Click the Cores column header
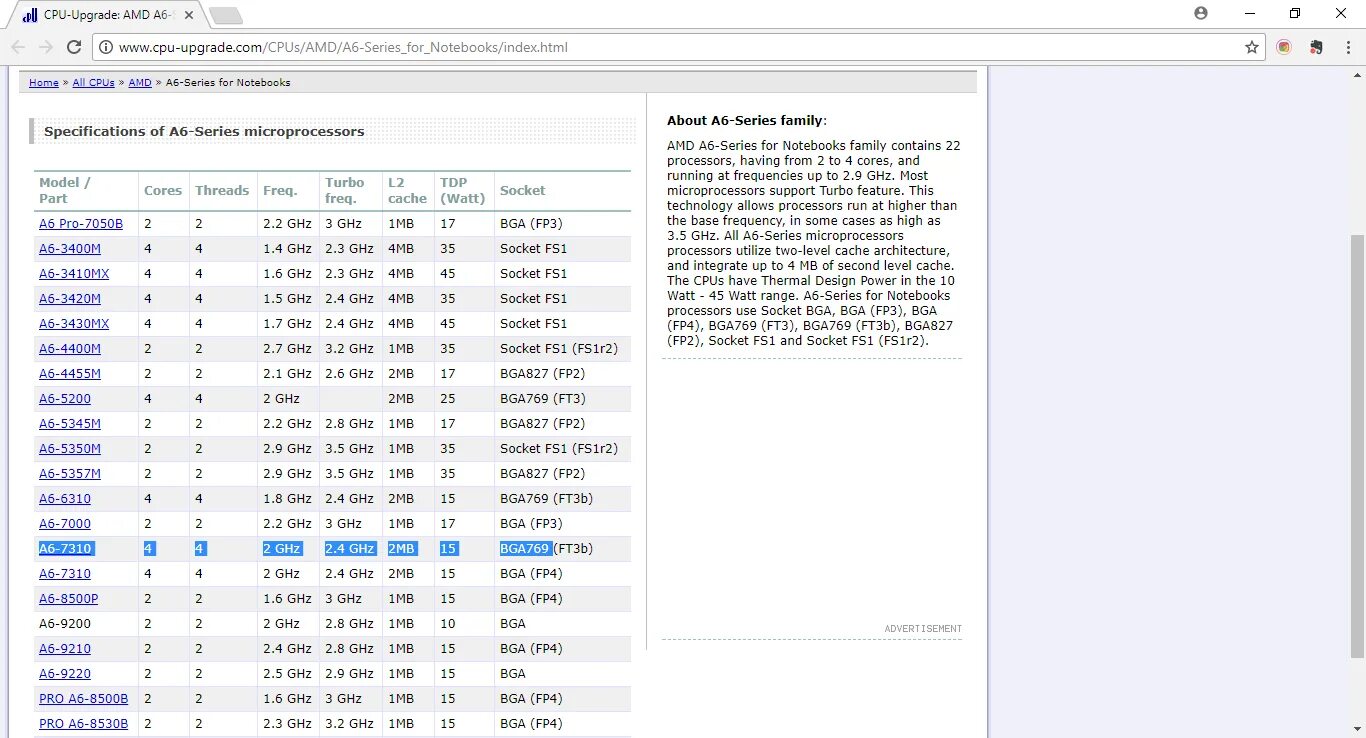Viewport: 1366px width, 738px height. (x=163, y=190)
